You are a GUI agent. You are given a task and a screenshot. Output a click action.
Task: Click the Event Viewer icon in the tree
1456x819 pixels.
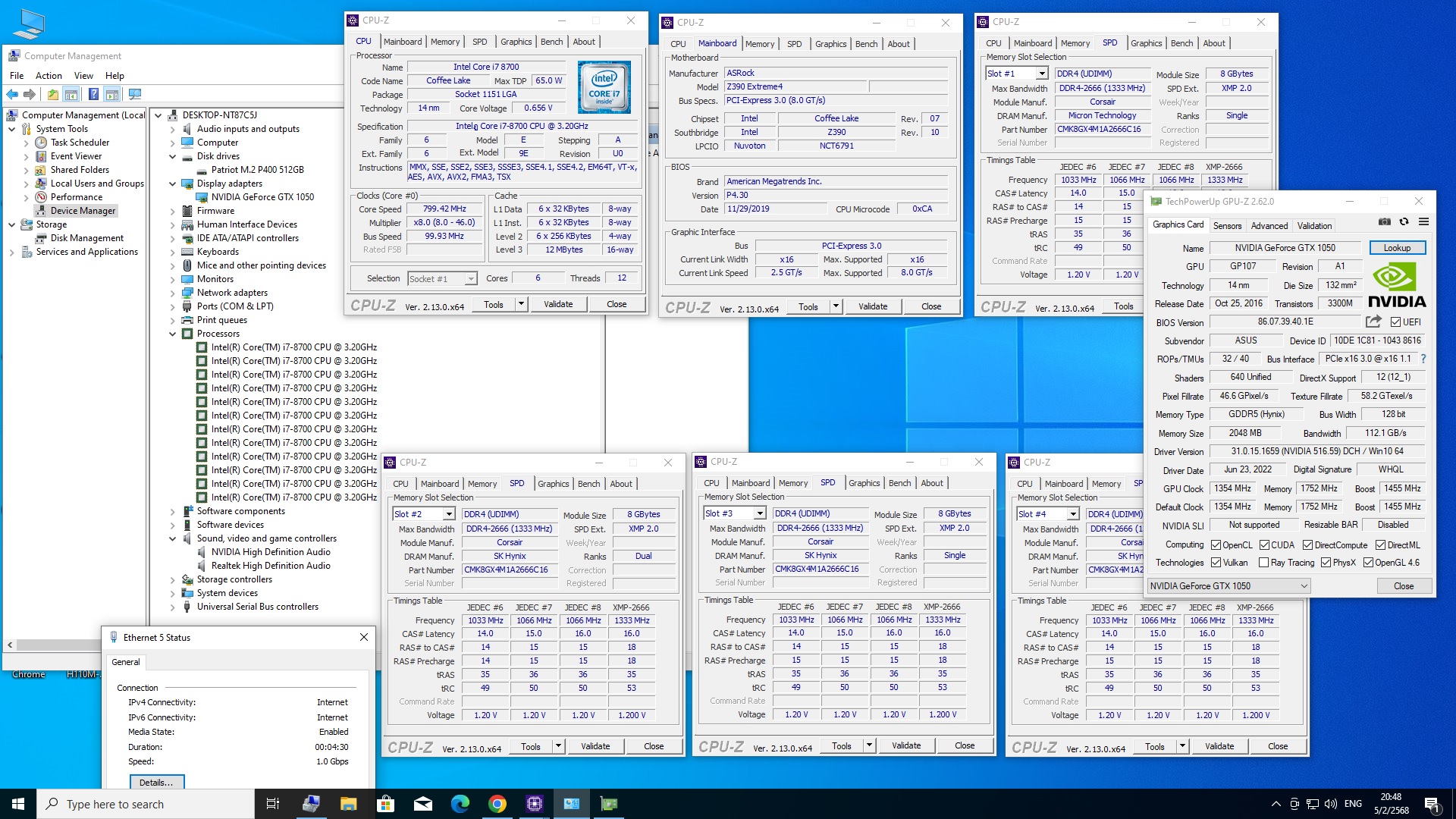tap(41, 156)
